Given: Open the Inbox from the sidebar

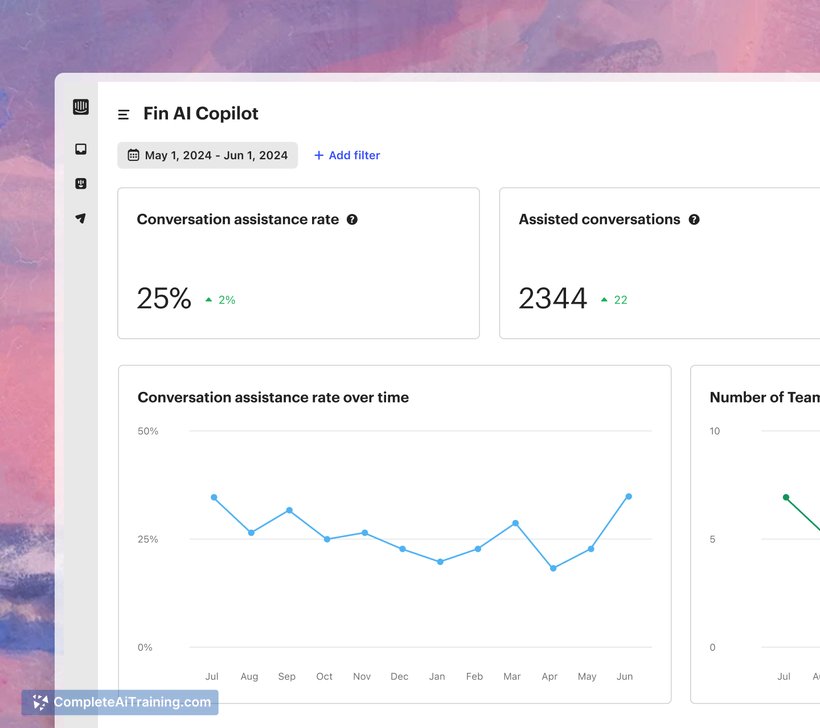Looking at the screenshot, I should 81,149.
